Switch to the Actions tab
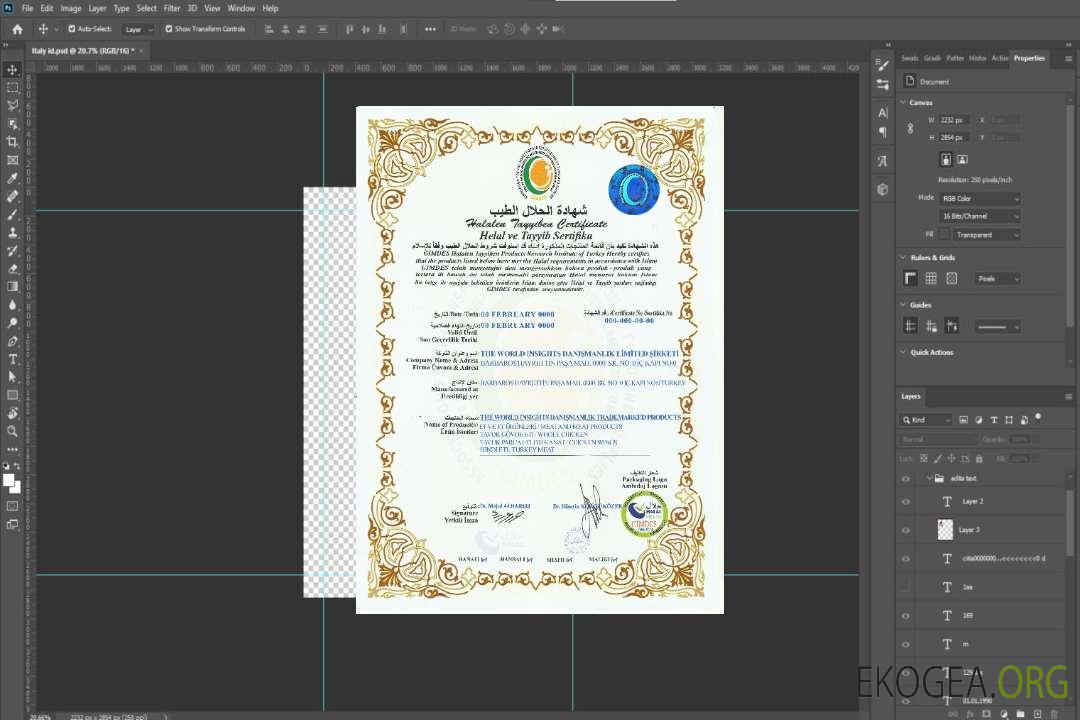1080x720 pixels. (x=999, y=58)
